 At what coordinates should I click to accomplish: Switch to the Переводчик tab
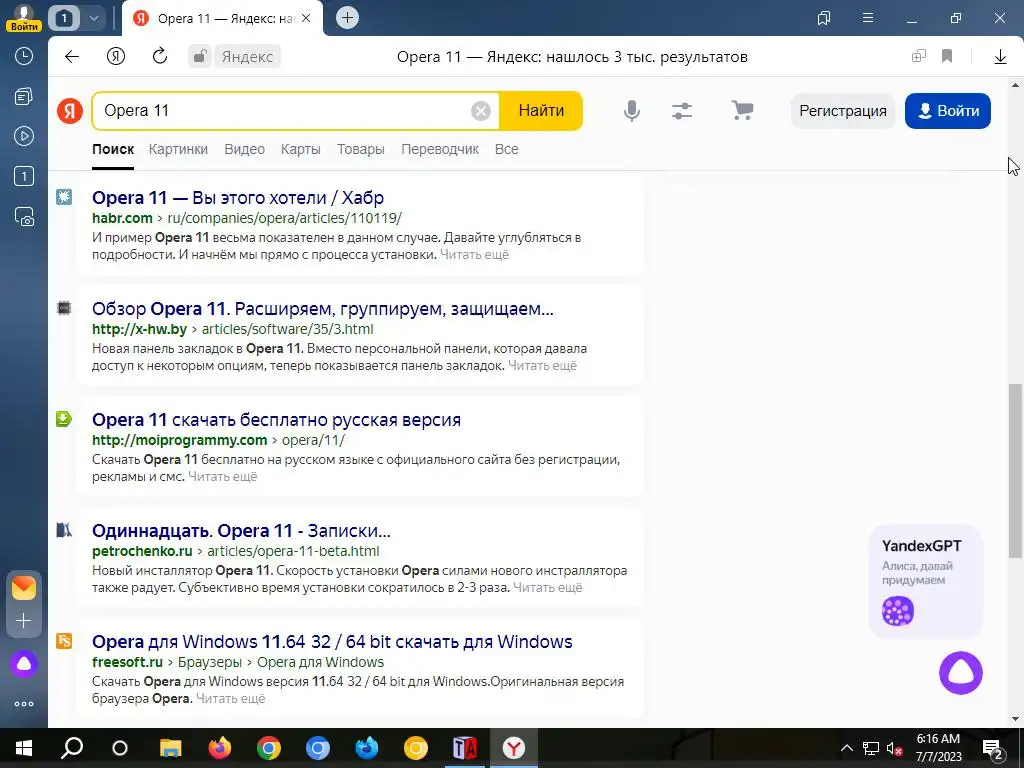[440, 150]
